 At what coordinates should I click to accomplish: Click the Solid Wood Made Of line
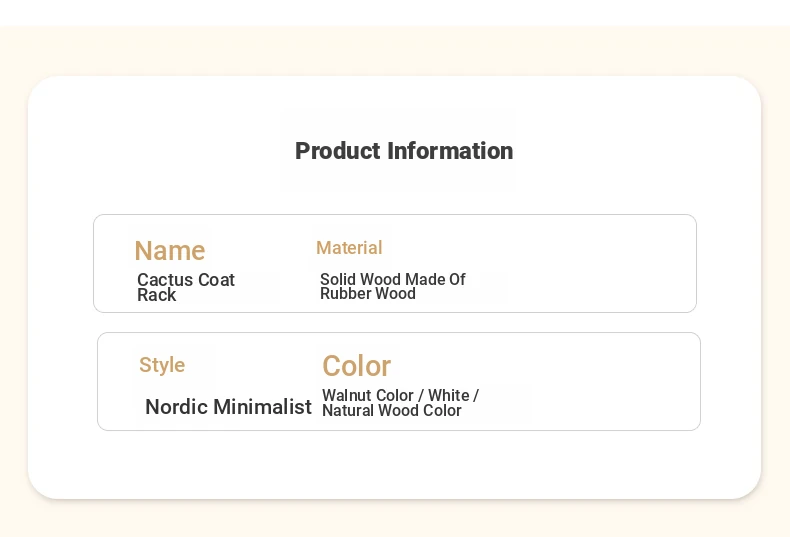[x=392, y=279]
